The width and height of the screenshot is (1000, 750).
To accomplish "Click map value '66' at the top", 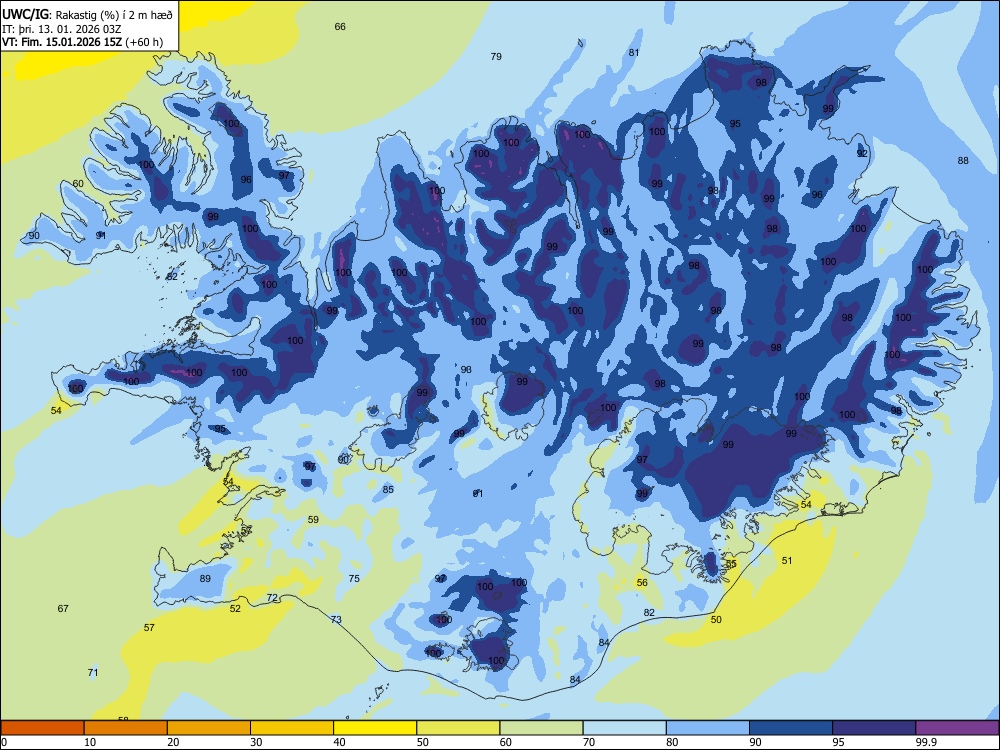I will 340,27.
